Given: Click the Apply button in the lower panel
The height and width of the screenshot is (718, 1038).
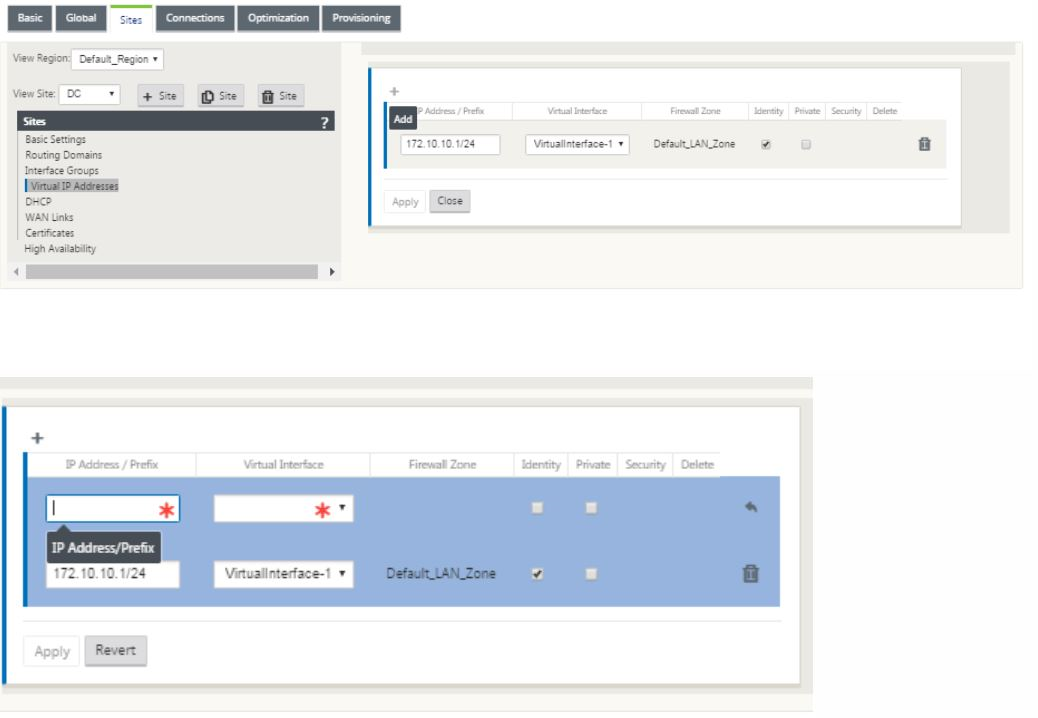Looking at the screenshot, I should point(52,651).
